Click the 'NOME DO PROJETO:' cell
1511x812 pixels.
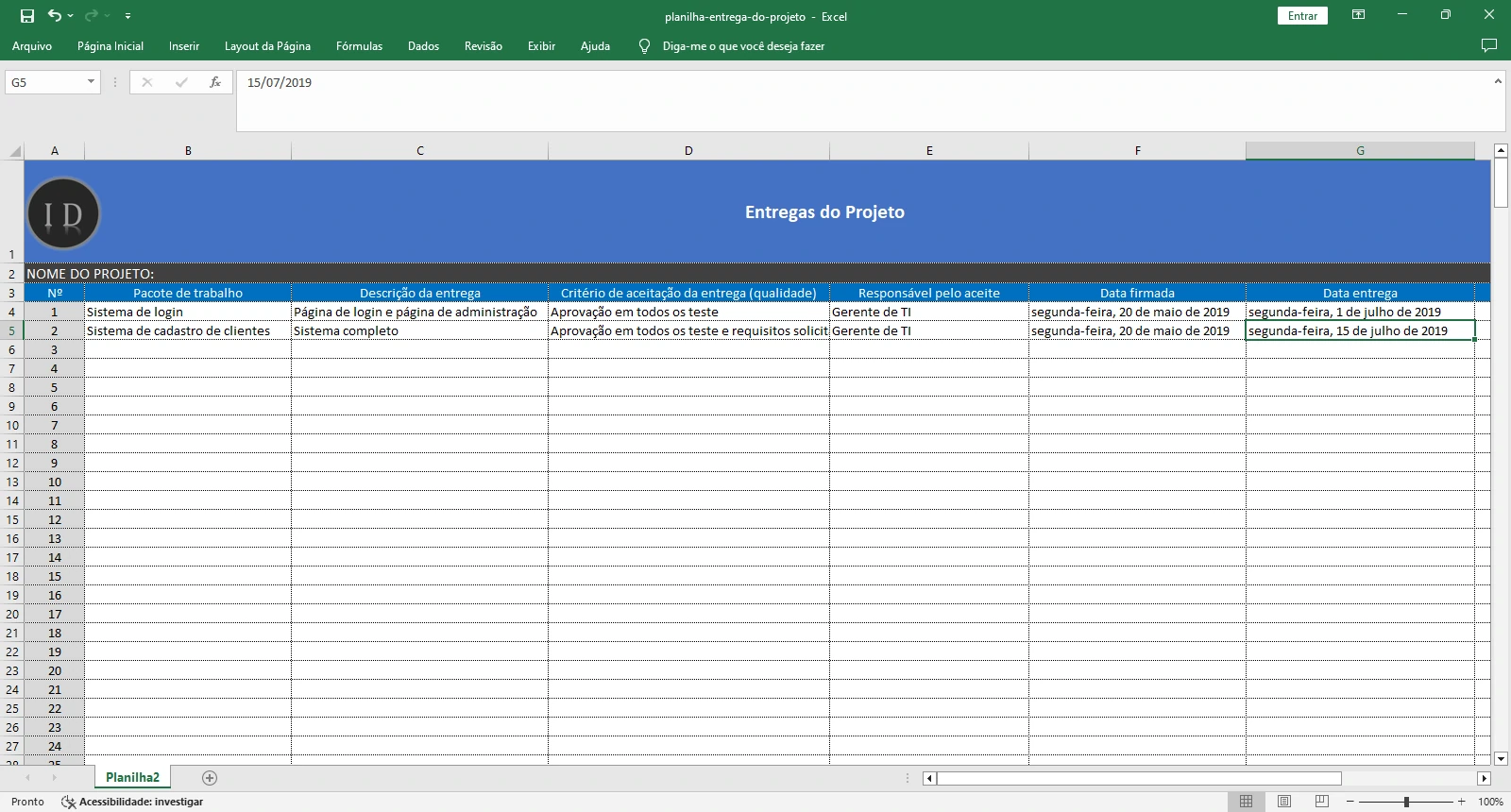tap(90, 274)
